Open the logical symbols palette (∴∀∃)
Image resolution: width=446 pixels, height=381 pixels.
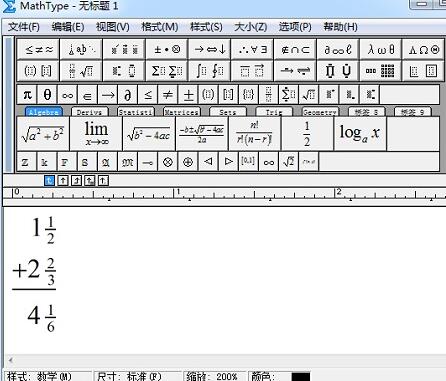tap(252, 50)
